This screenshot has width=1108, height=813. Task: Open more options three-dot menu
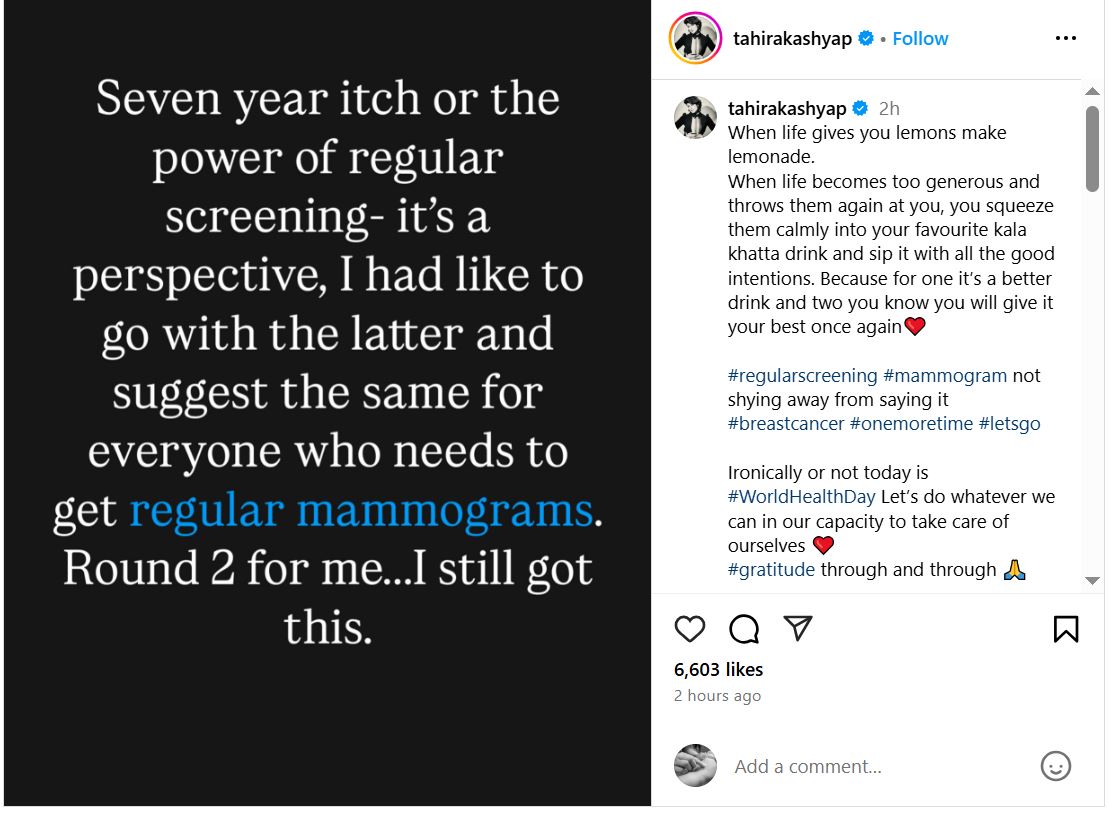[x=1066, y=39]
